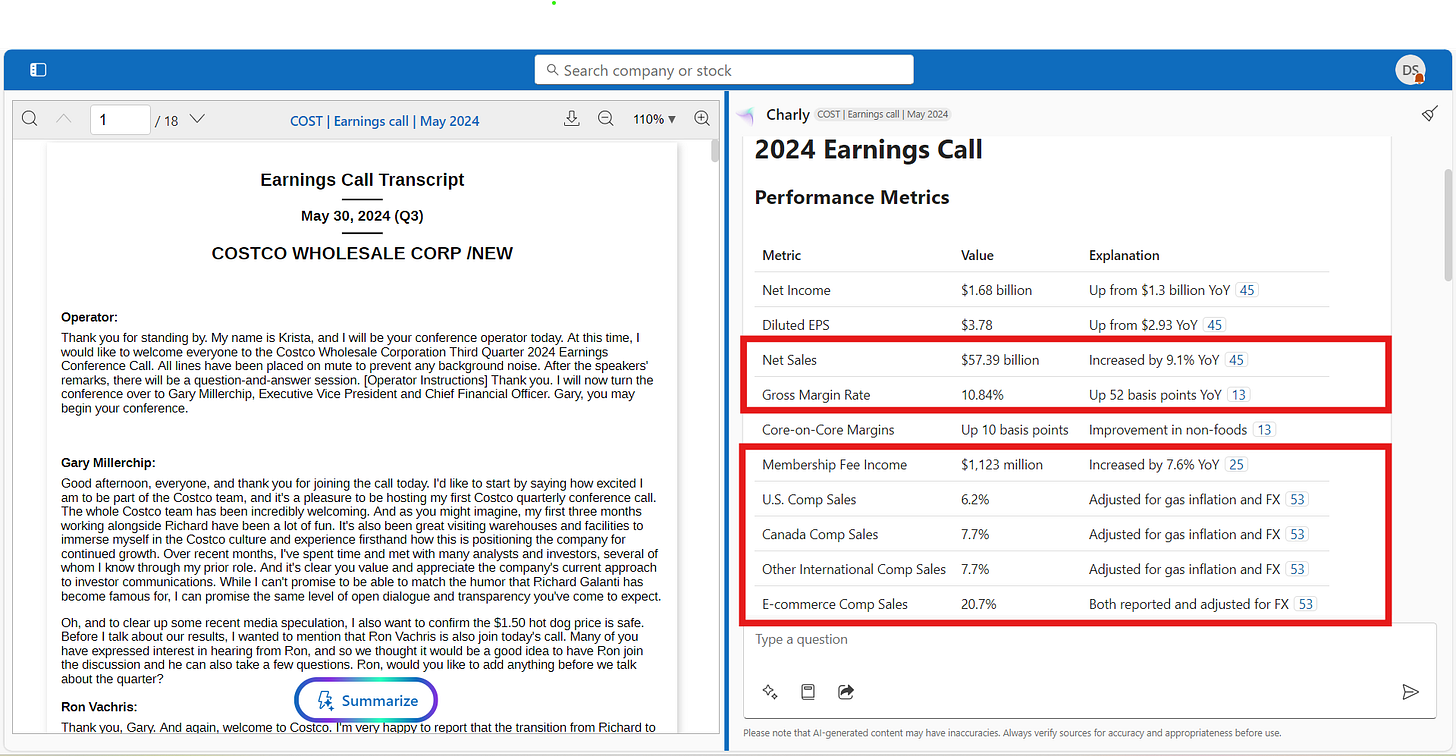This screenshot has height=756, width=1456.
Task: Open citation 13 in Gross Margin Rate row
Action: pyautogui.click(x=1239, y=395)
